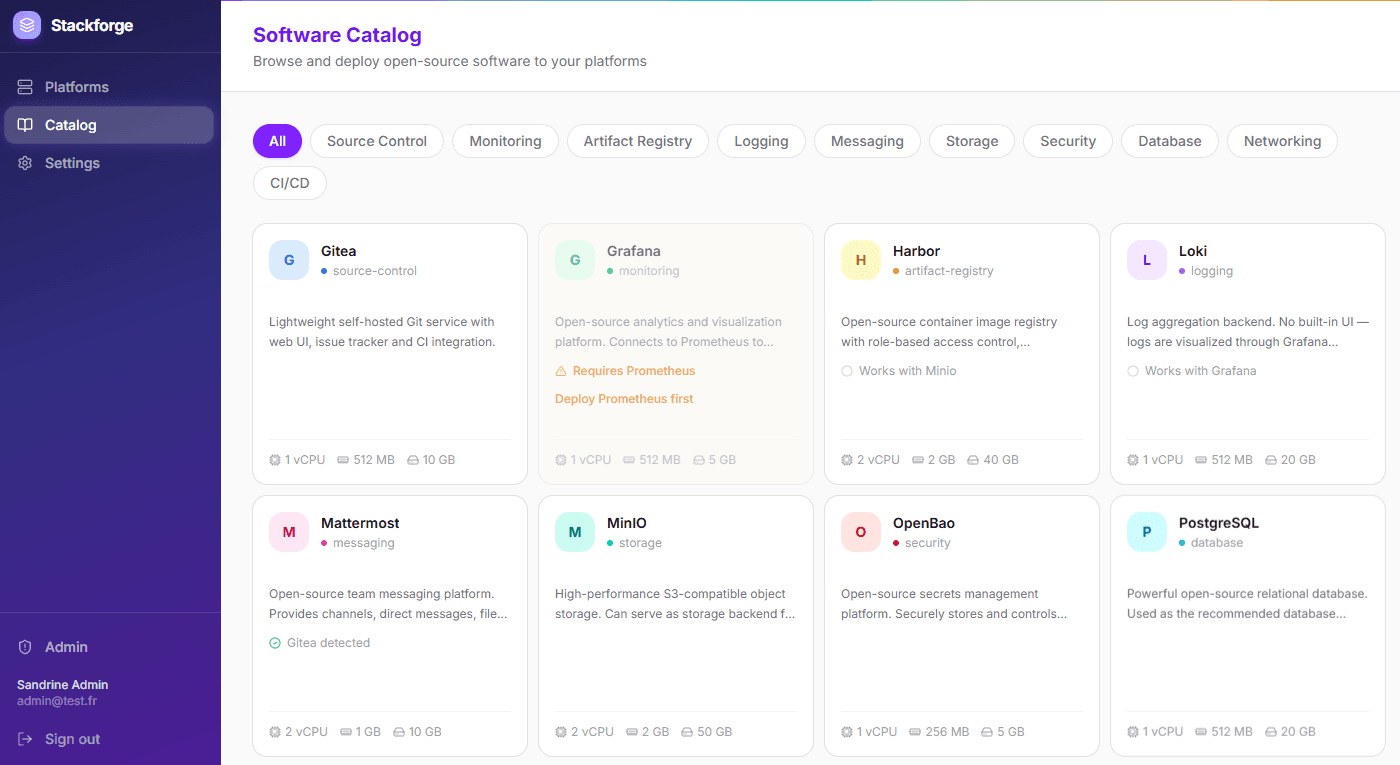Click the MinIO M icon
This screenshot has height=765, width=1400.
point(575,532)
